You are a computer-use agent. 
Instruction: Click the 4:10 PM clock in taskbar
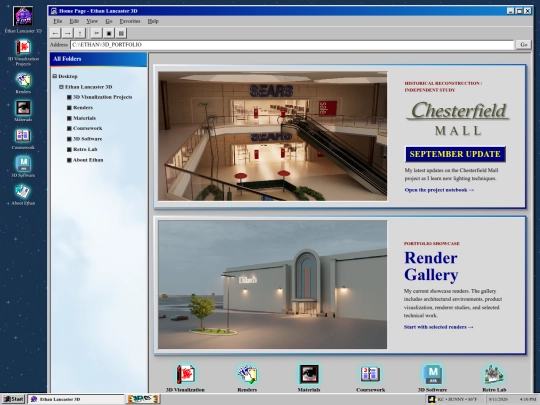pyautogui.click(x=528, y=399)
